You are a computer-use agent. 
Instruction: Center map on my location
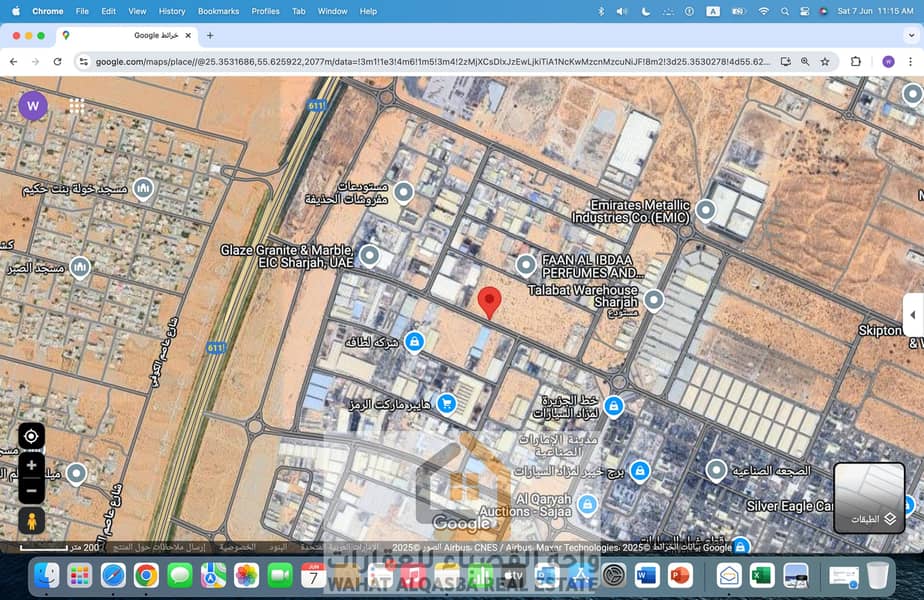pyautogui.click(x=31, y=436)
